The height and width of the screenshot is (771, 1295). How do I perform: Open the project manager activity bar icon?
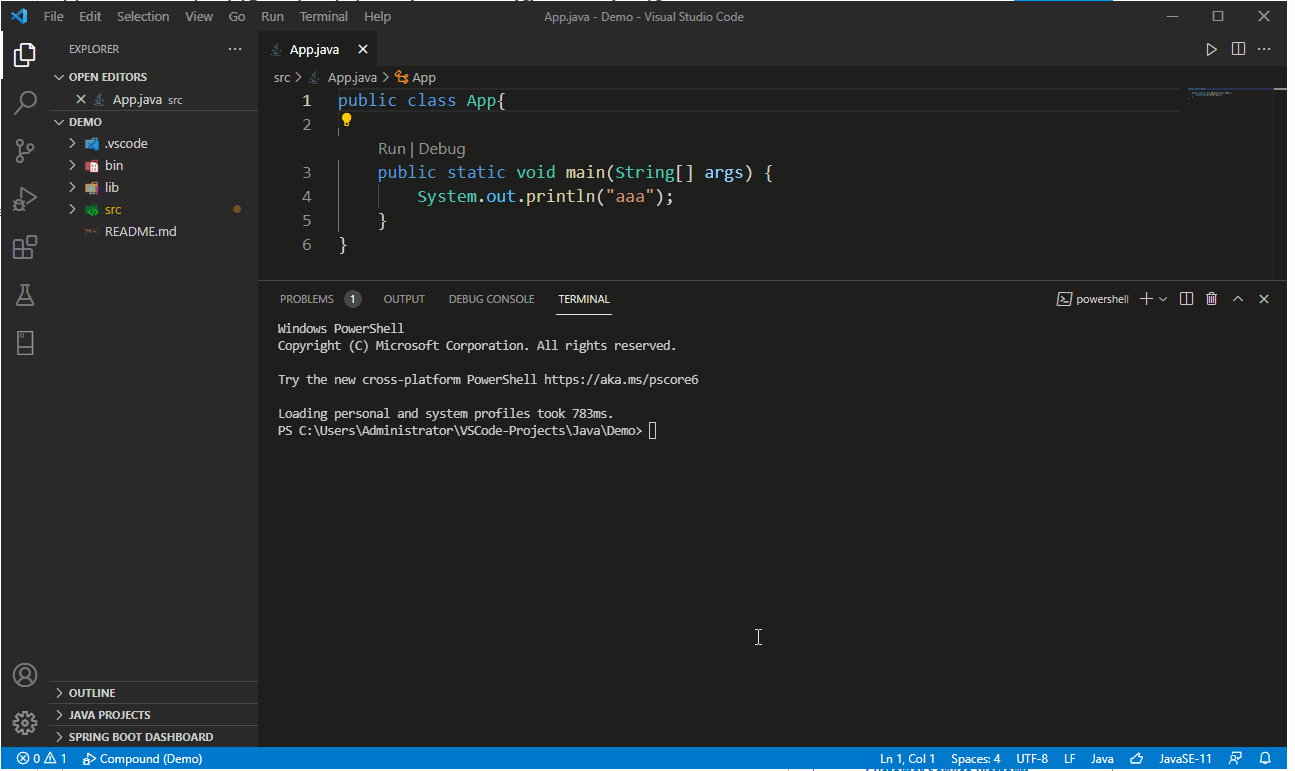25,343
